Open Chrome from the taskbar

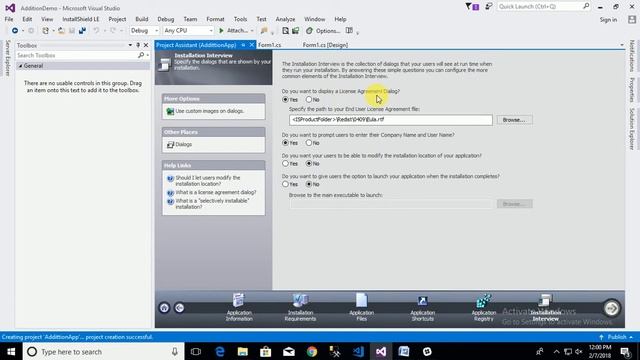click(x=312, y=351)
